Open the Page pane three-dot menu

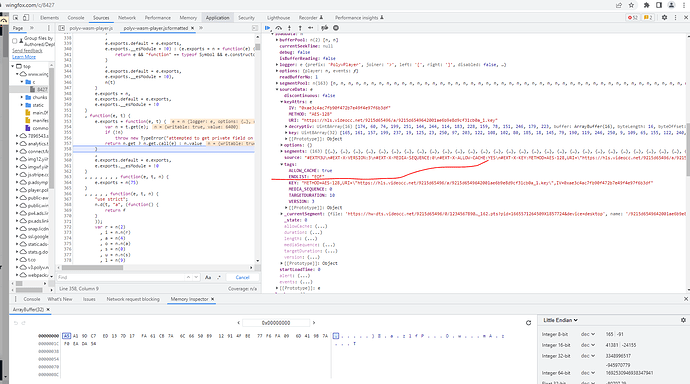48,28
